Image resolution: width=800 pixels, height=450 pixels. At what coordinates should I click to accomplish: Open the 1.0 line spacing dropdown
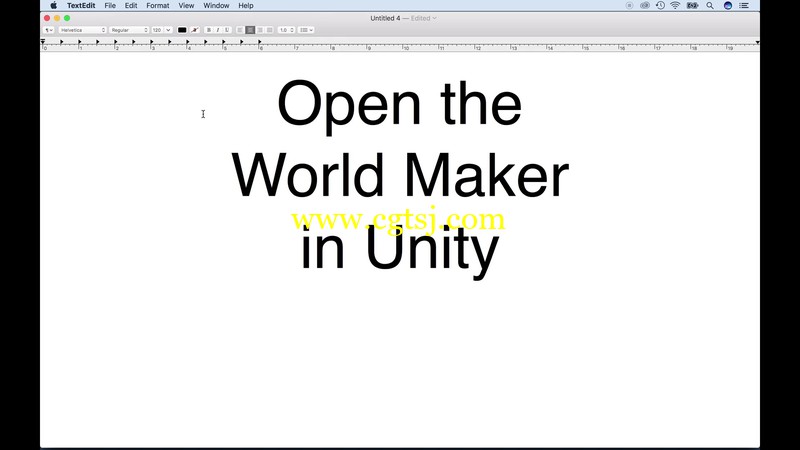point(286,30)
